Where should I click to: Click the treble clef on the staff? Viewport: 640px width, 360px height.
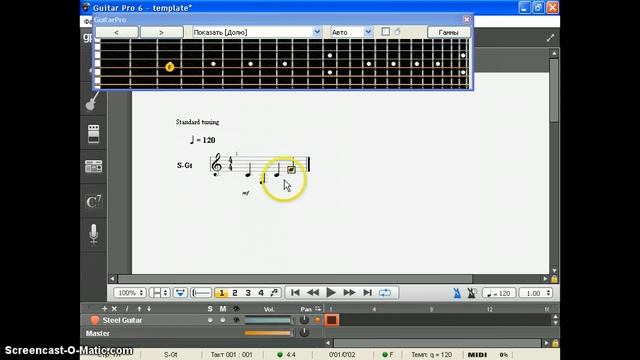click(x=216, y=164)
